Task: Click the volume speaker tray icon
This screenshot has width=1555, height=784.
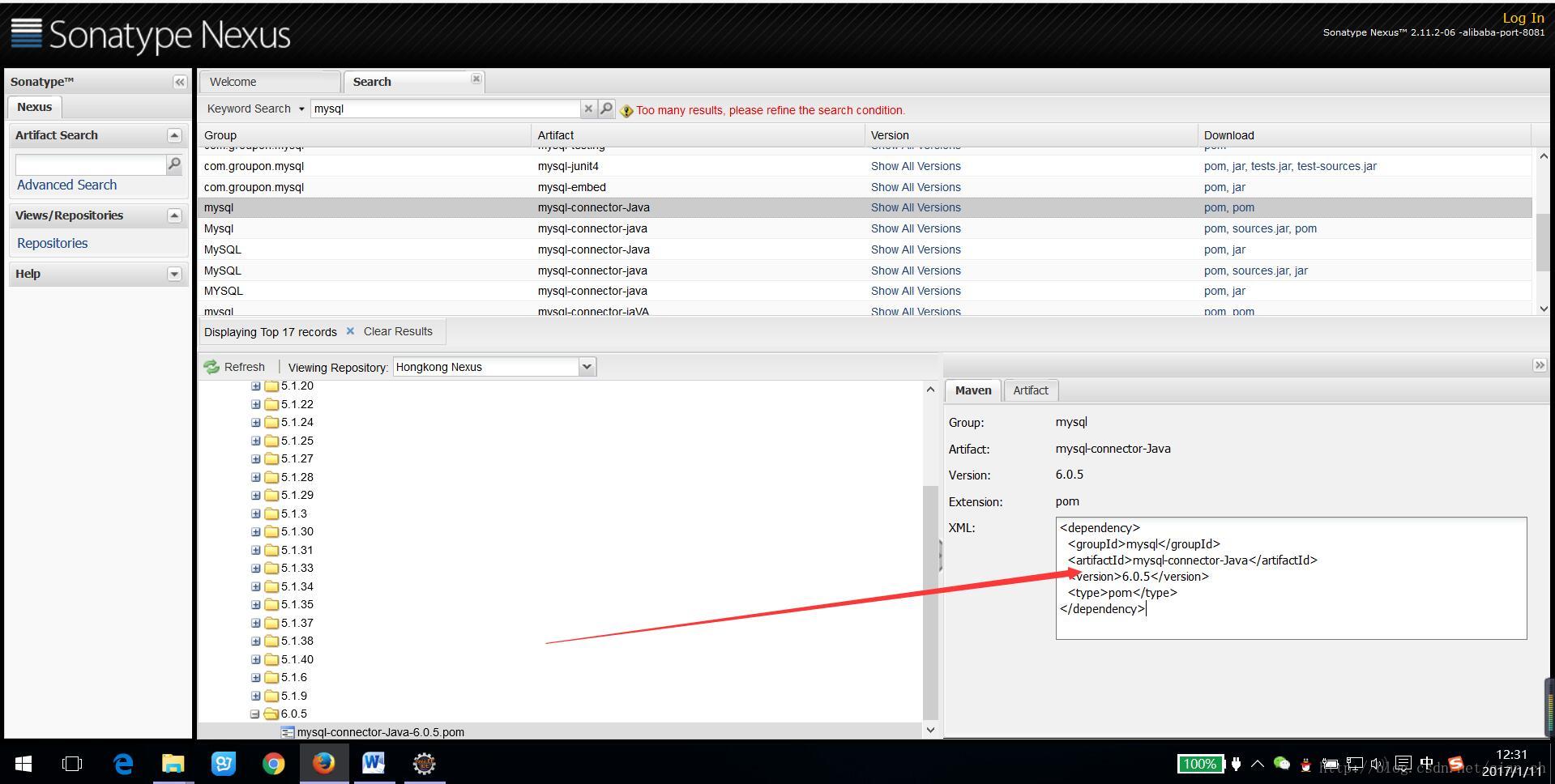Action: (x=1378, y=764)
